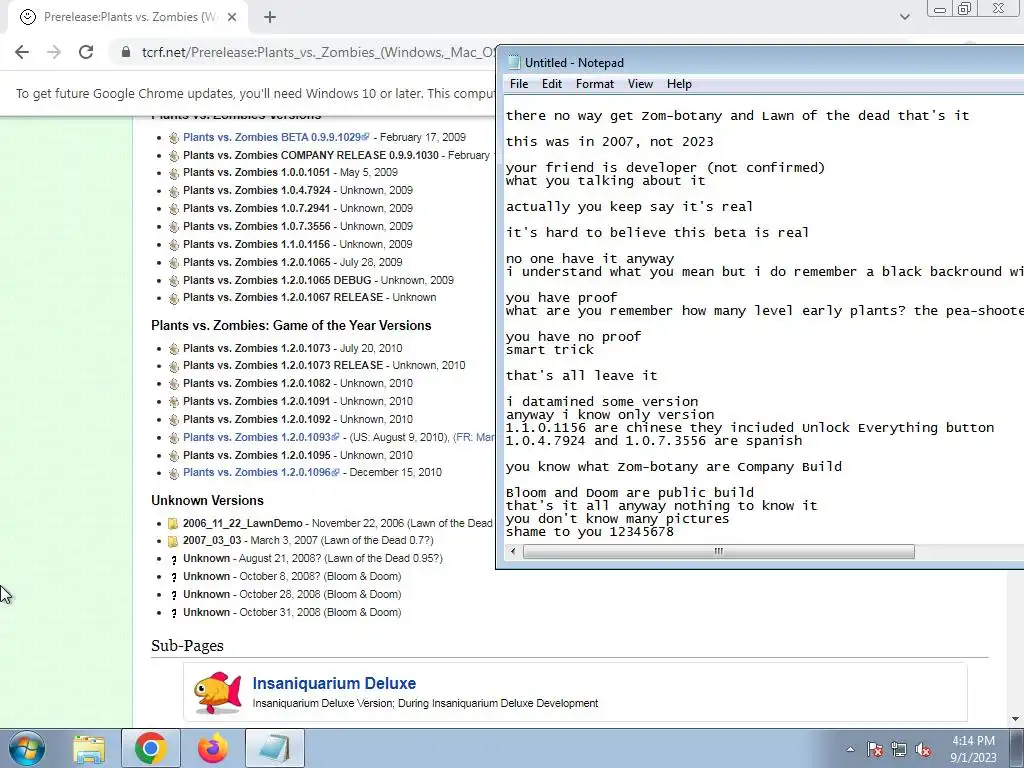Viewport: 1024px width, 768px height.
Task: Click 'Plants vs. Zombies 1.0.4.7924' entry
Action: [257, 190]
